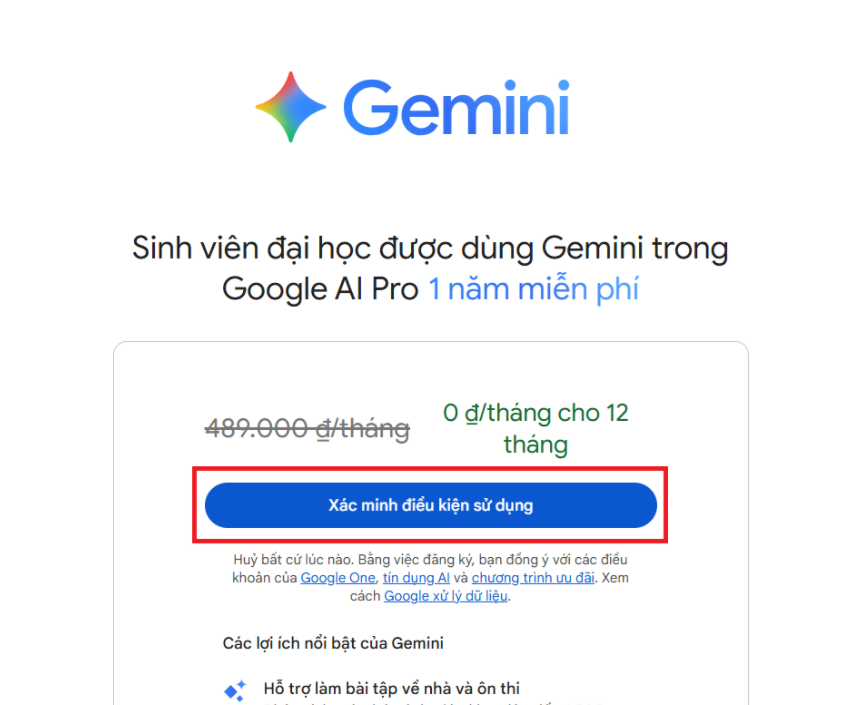Screen dimensions: 864x705
Task: Click the Các lợi ích nổi bật của Gemini heading
Action: pyautogui.click(x=333, y=643)
